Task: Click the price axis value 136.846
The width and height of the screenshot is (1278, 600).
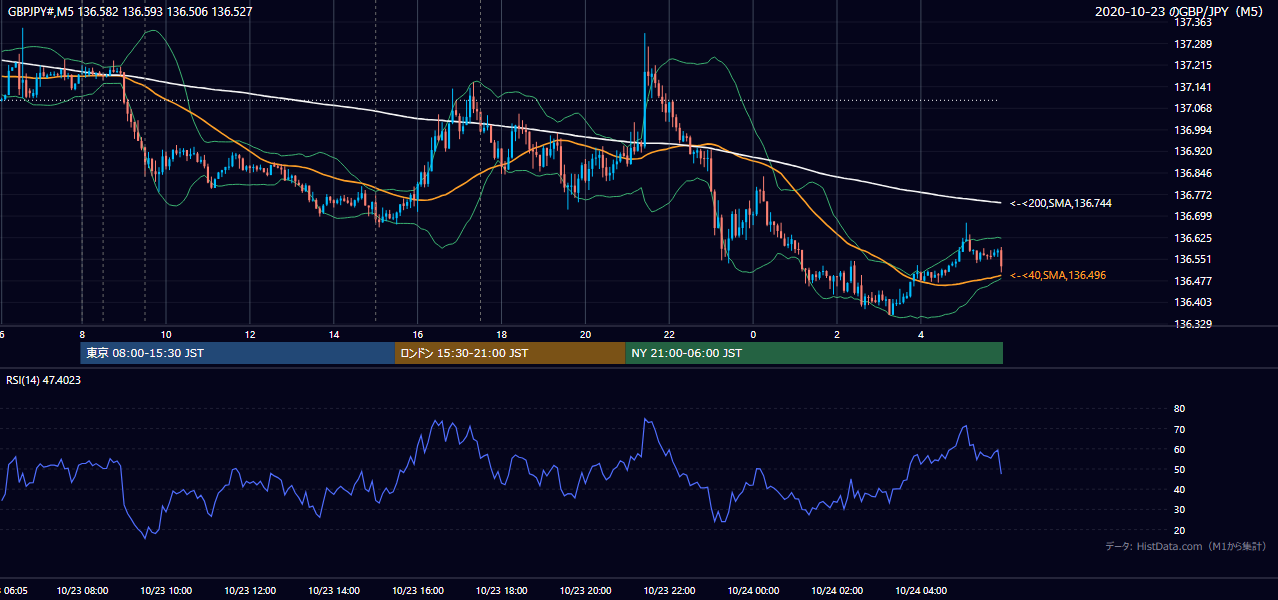Action: pyautogui.click(x=1193, y=173)
